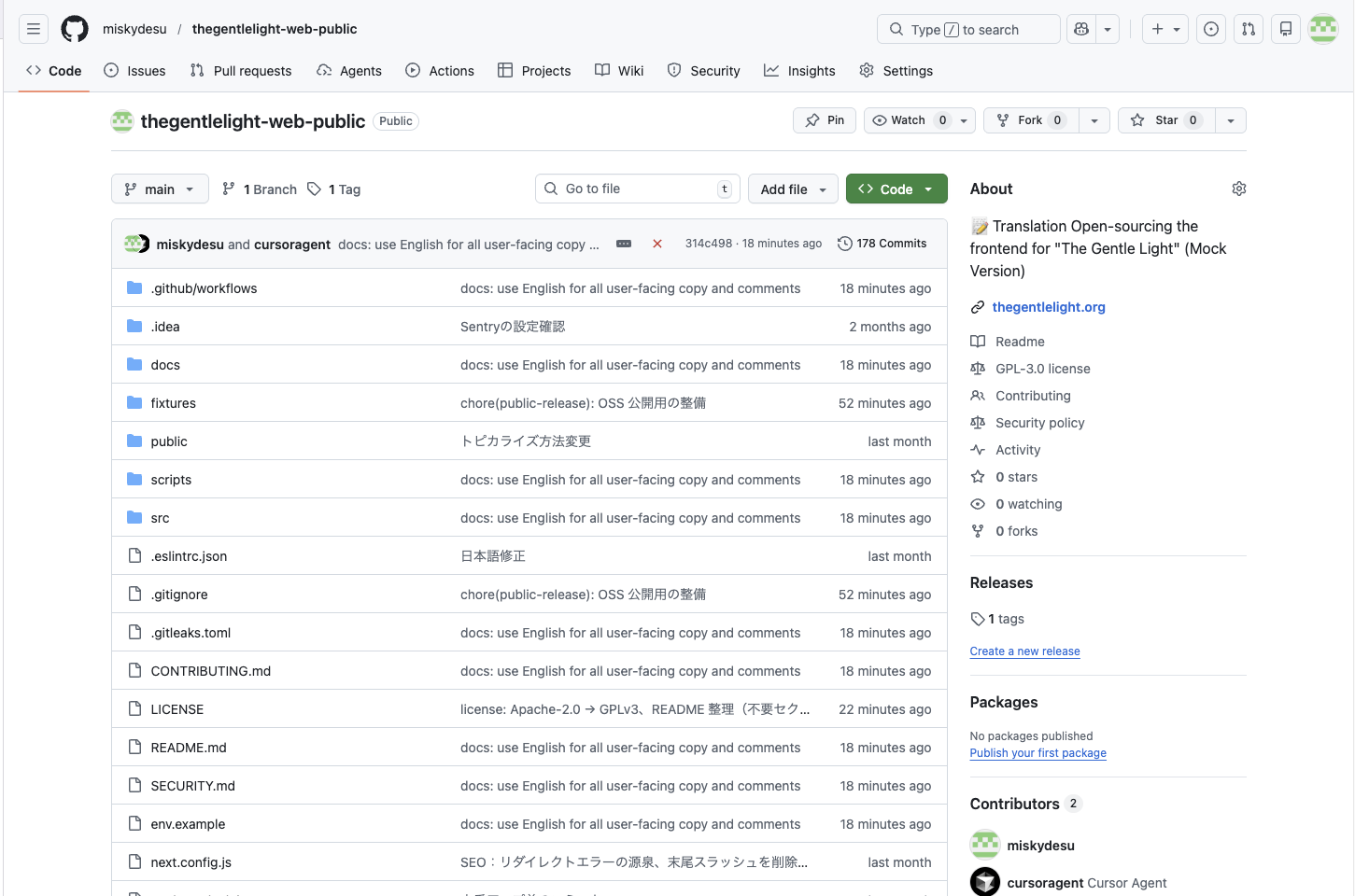This screenshot has height=896, width=1355.
Task: Open the hamburger navigation menu
Action: coord(34,29)
